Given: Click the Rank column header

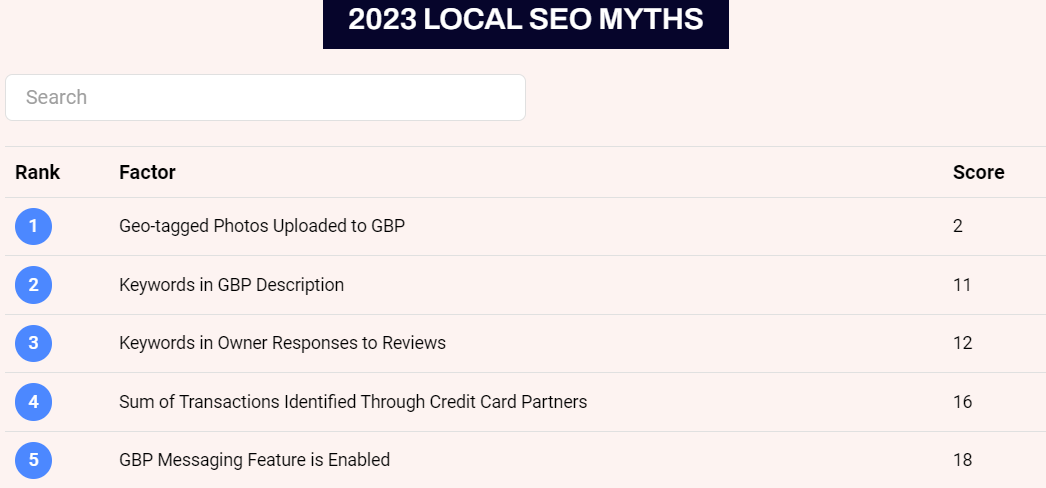Looking at the screenshot, I should 38,172.
